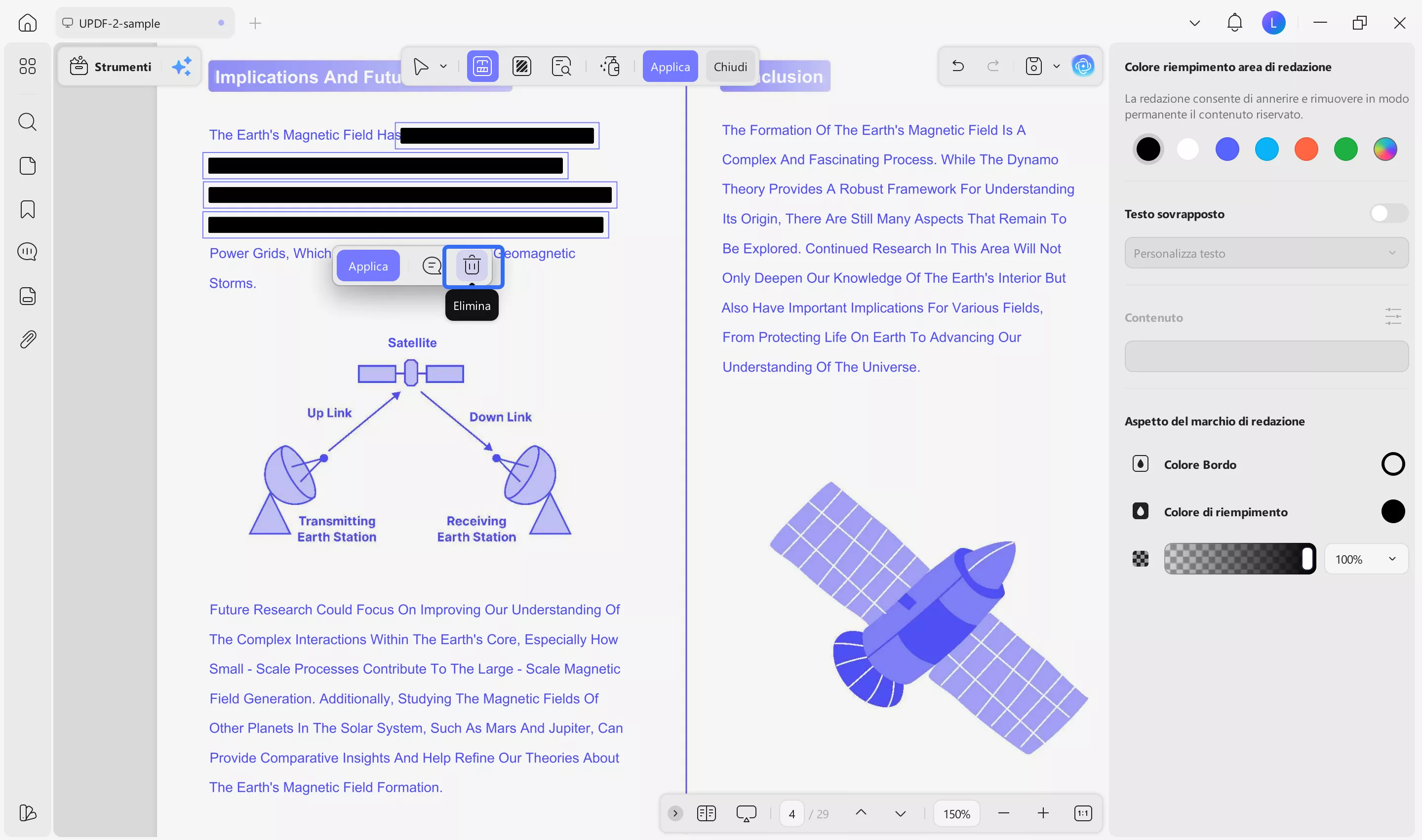Switch to two-page reading layout
The width and height of the screenshot is (1422, 840).
click(x=706, y=813)
